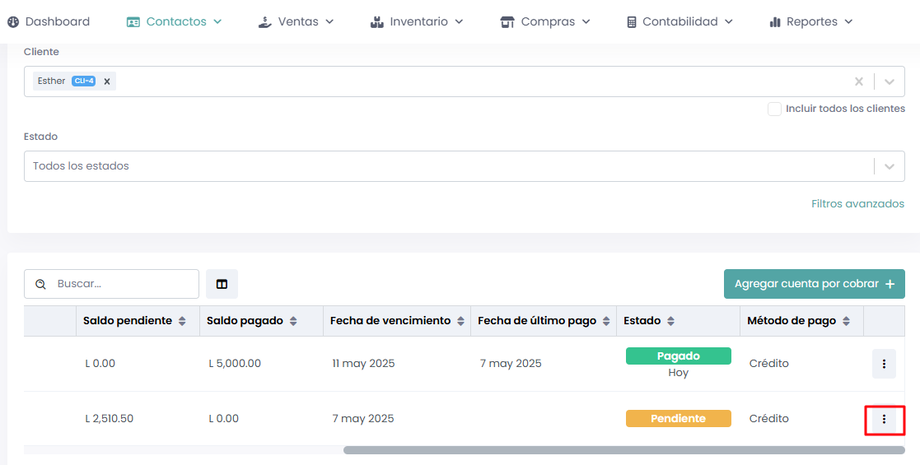Clear all selected clients in Cliente field
Image resolution: width=920 pixels, height=465 pixels.
(858, 82)
